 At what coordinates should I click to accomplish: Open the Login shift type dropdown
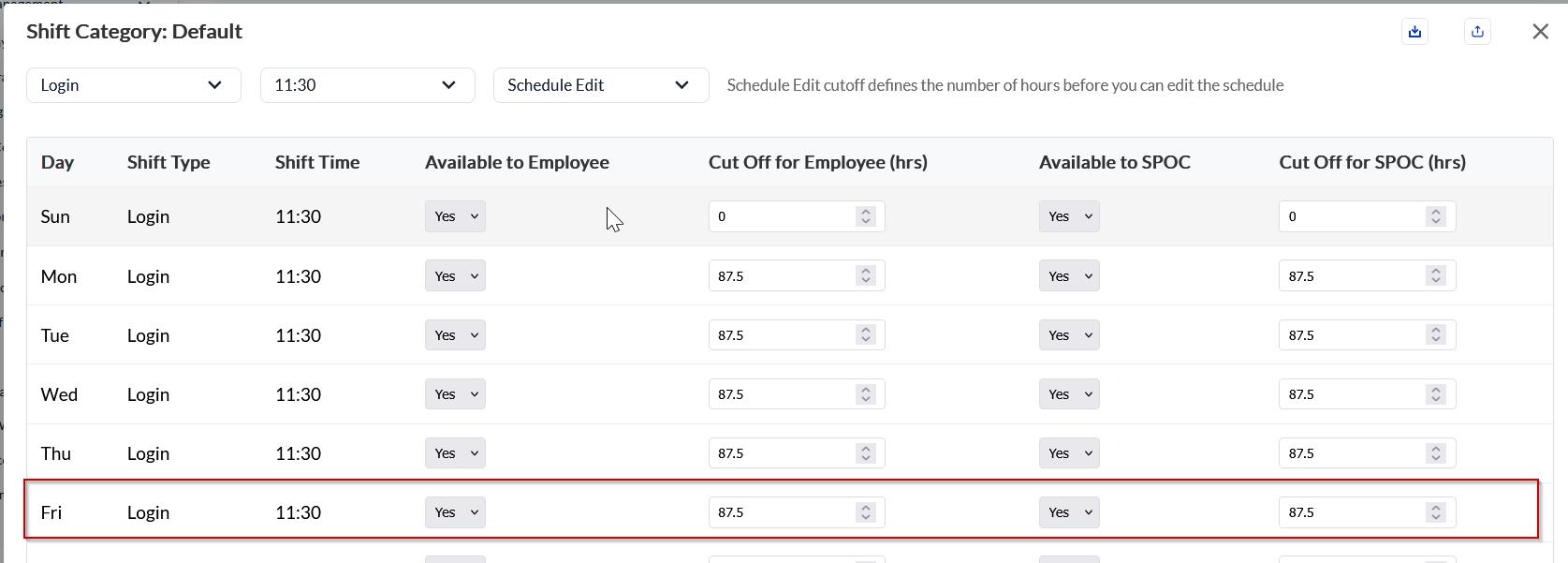click(x=133, y=85)
